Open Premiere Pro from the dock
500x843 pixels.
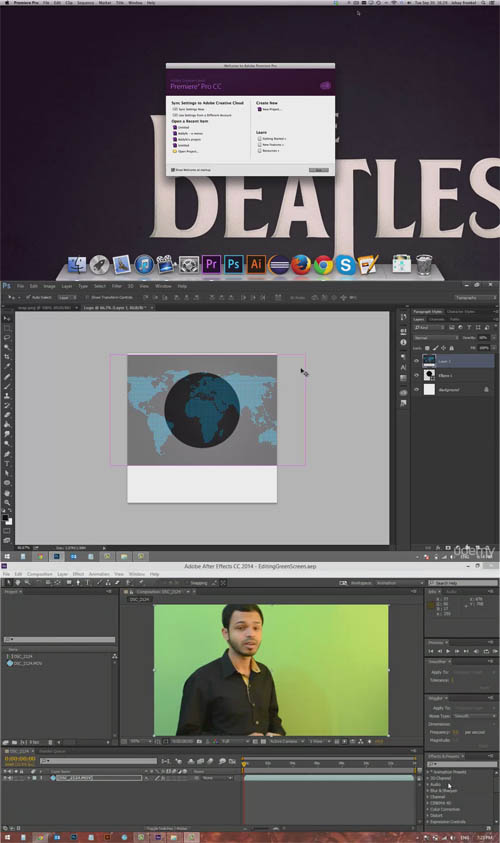(211, 265)
